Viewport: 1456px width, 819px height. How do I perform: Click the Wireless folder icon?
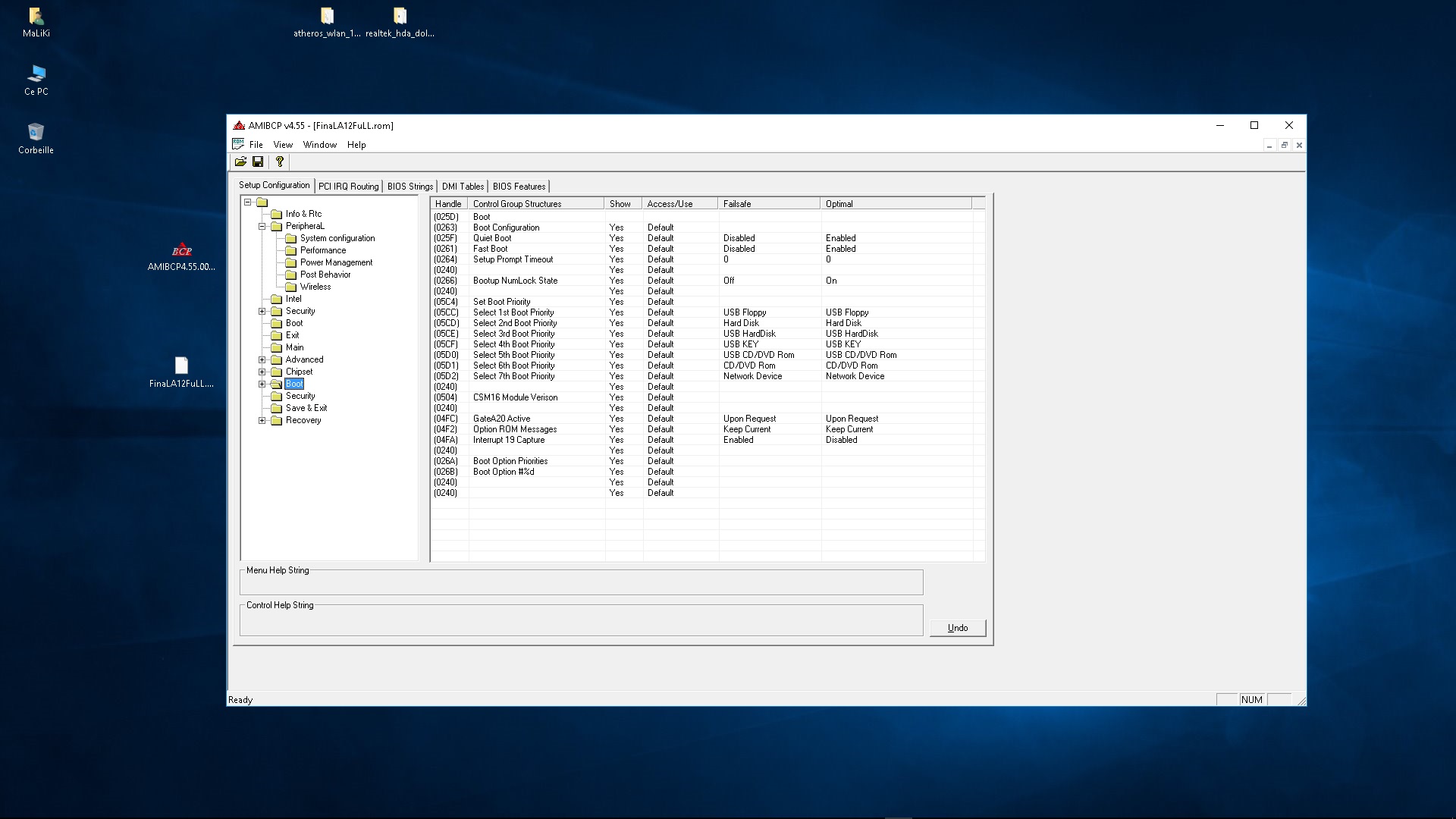coord(291,287)
